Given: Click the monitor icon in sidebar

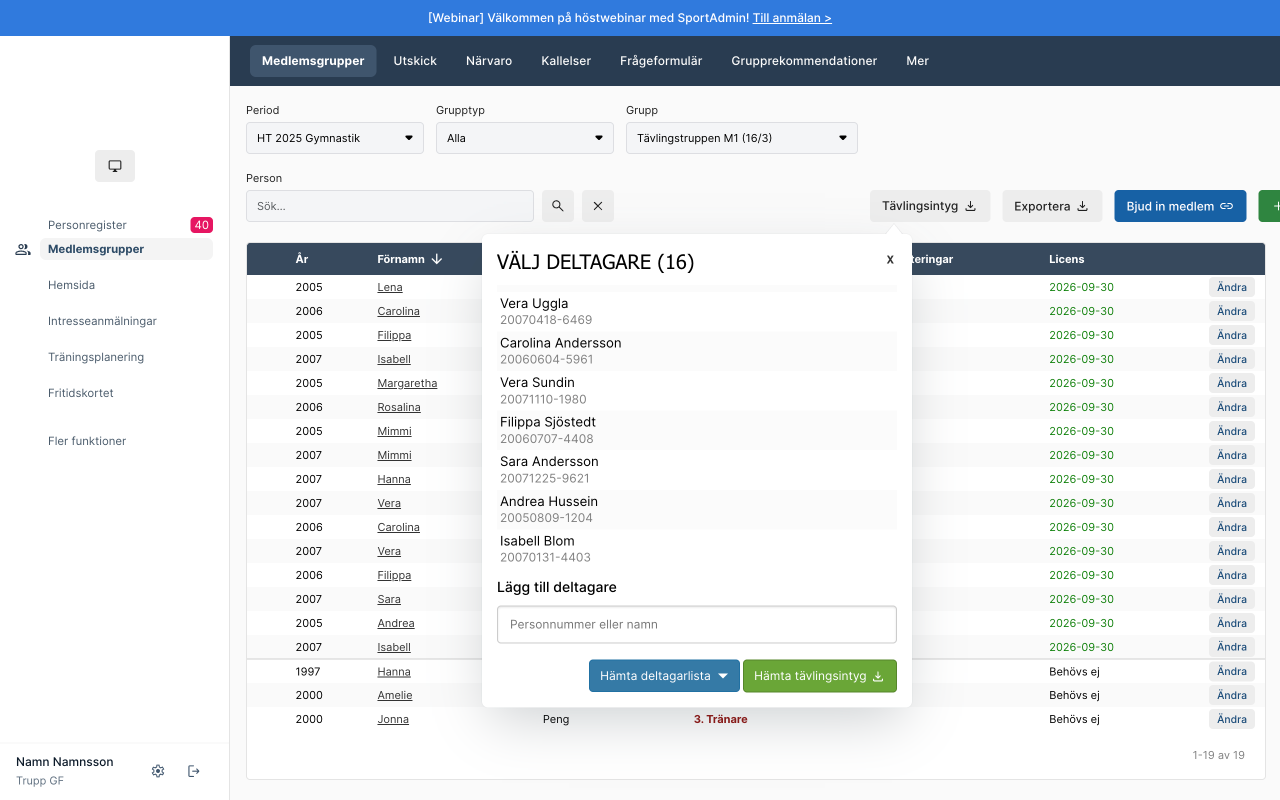Looking at the screenshot, I should click(115, 166).
